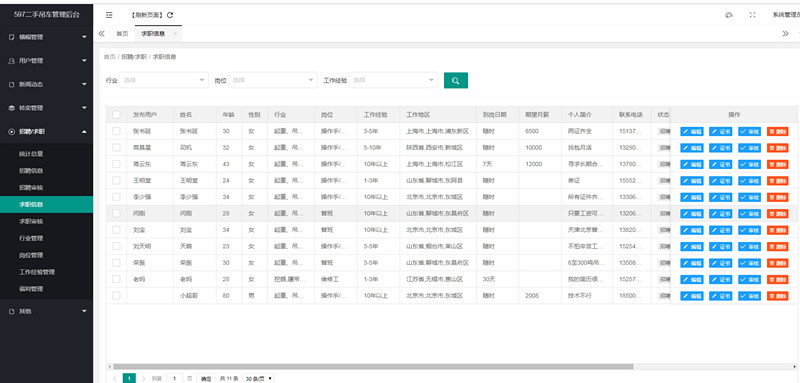Check the box for the 李少强 row
Screen dimensions: 800x383
click(116, 197)
